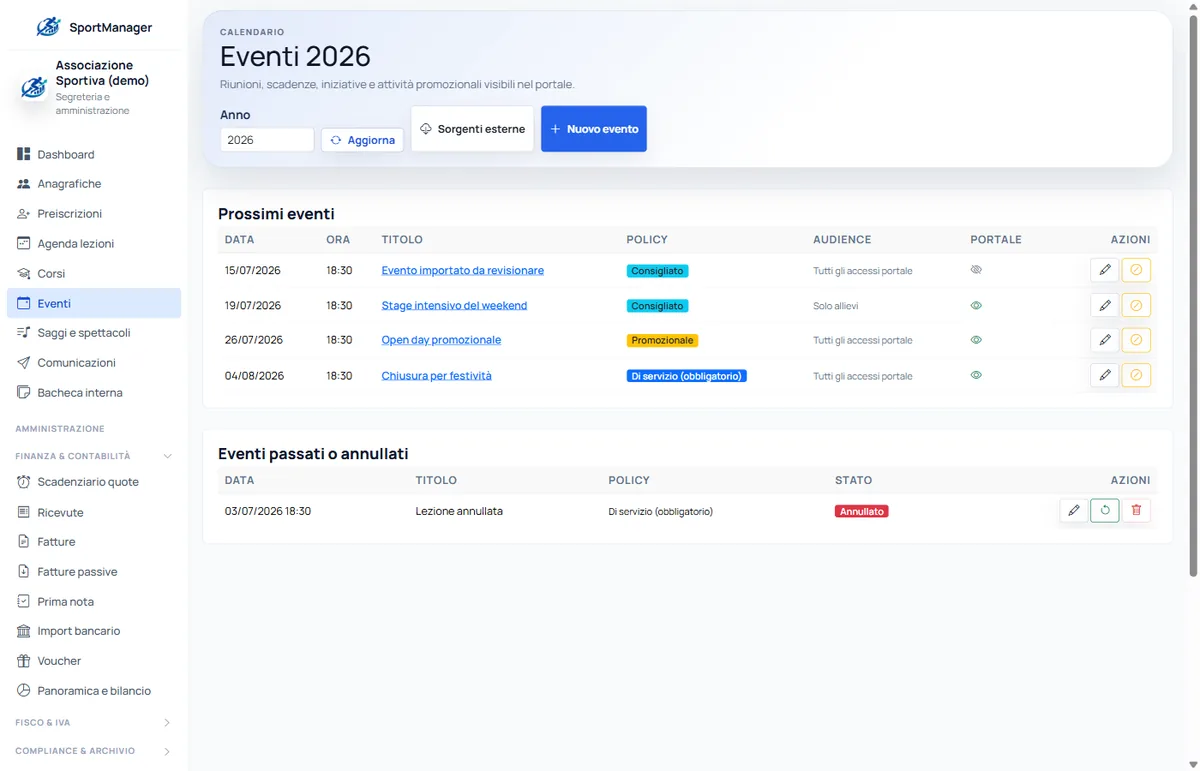Go to Anagrafiche
The height and width of the screenshot is (771, 1200).
click(94, 184)
